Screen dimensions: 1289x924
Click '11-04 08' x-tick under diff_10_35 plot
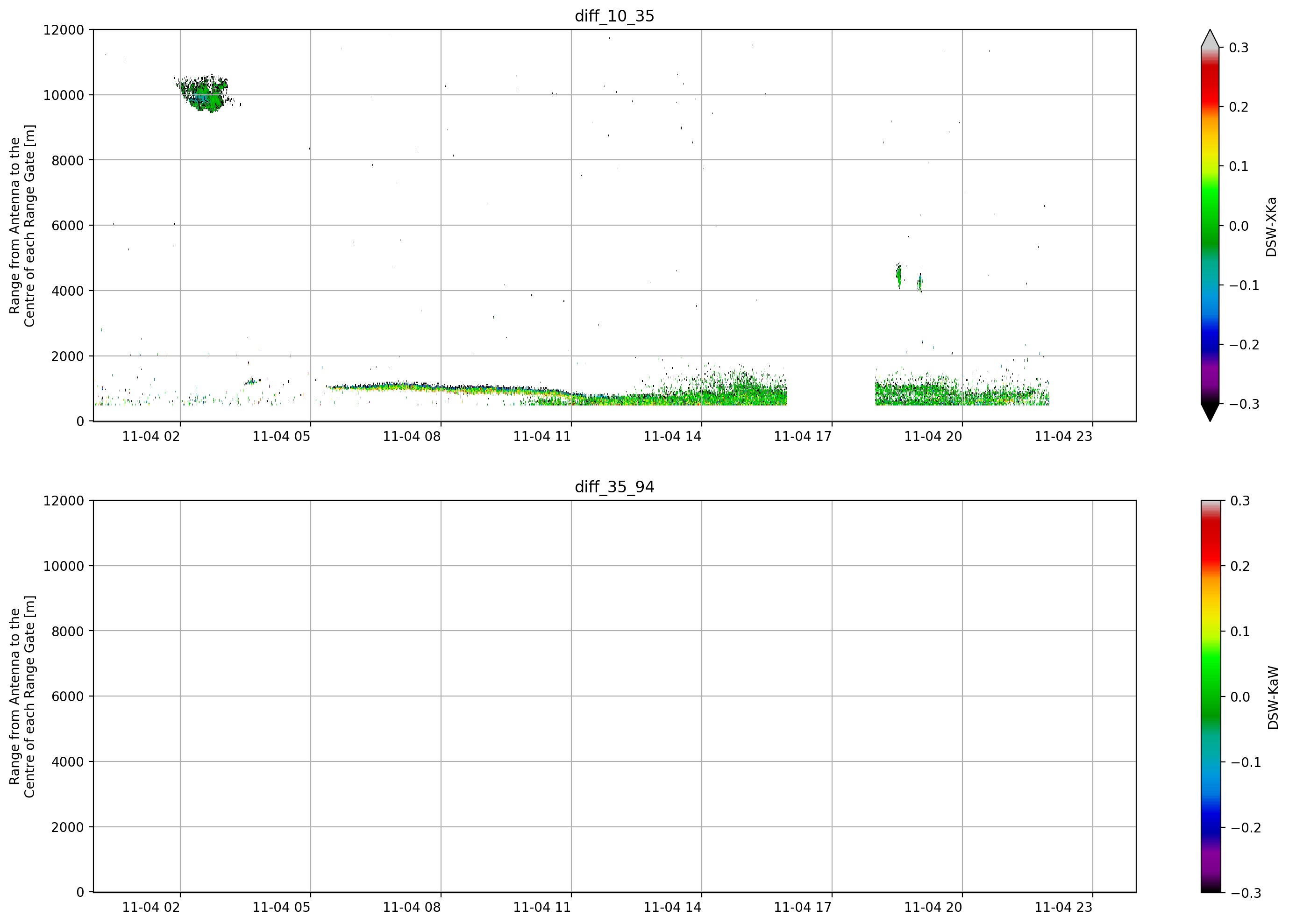(412, 436)
